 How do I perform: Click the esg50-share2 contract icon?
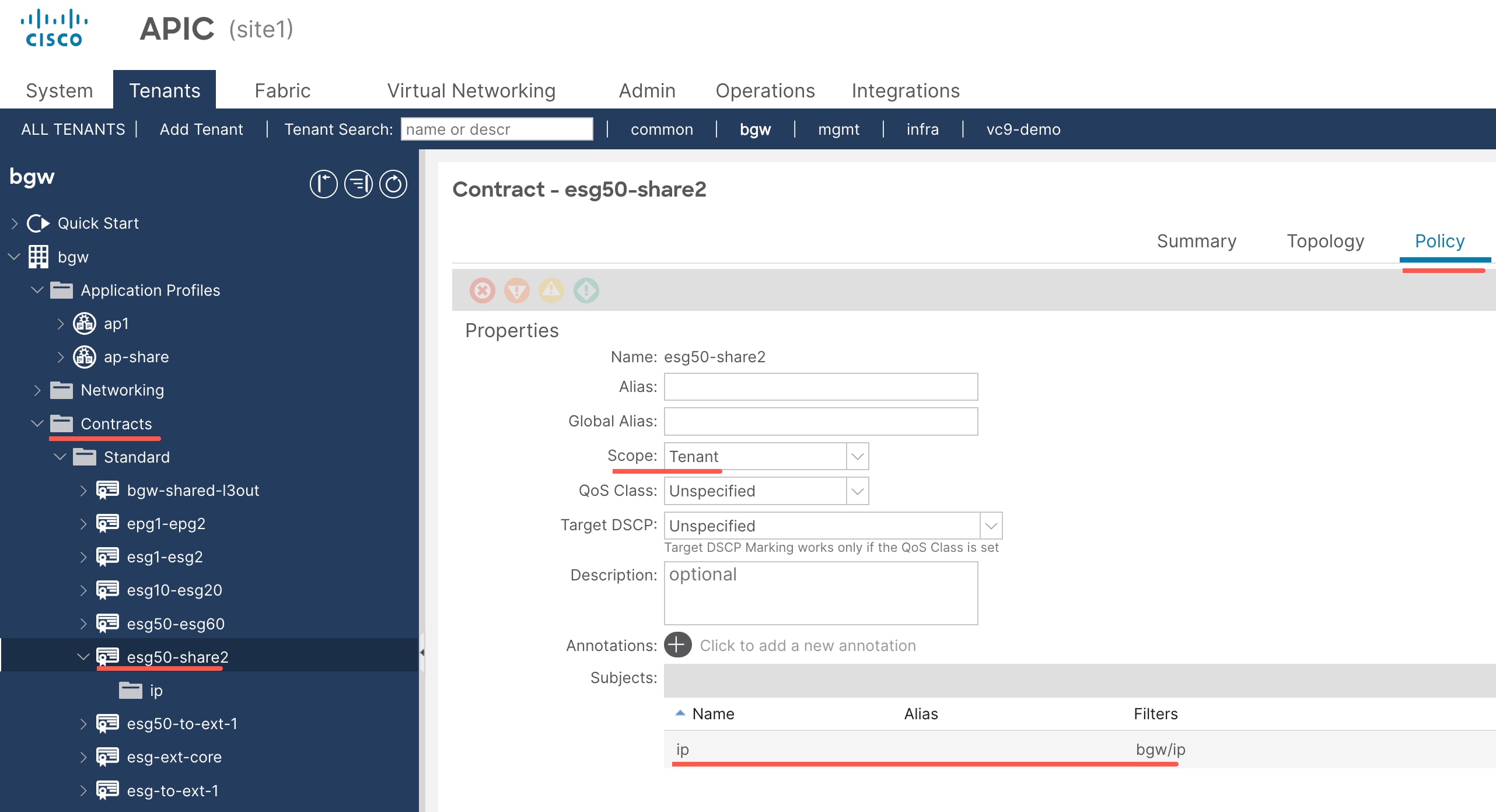pyautogui.click(x=107, y=657)
